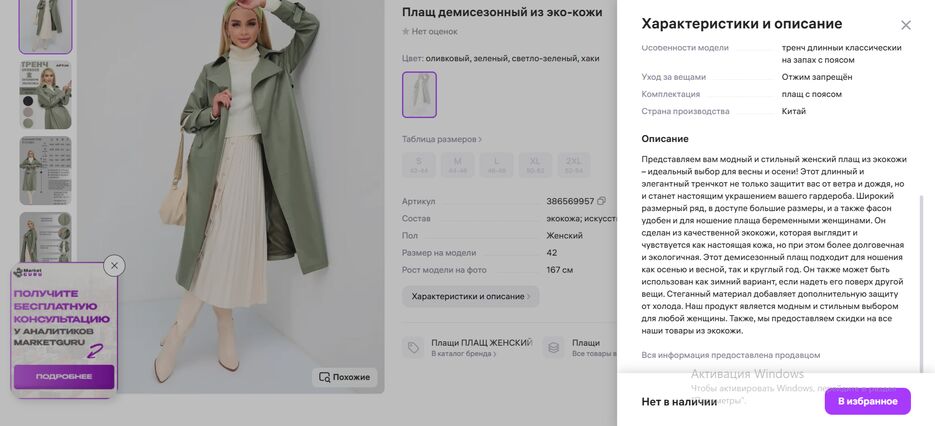Image resolution: width=935 pixels, height=426 pixels.
Task: Dismiss the MarketGuru consultation popup
Action: (114, 266)
